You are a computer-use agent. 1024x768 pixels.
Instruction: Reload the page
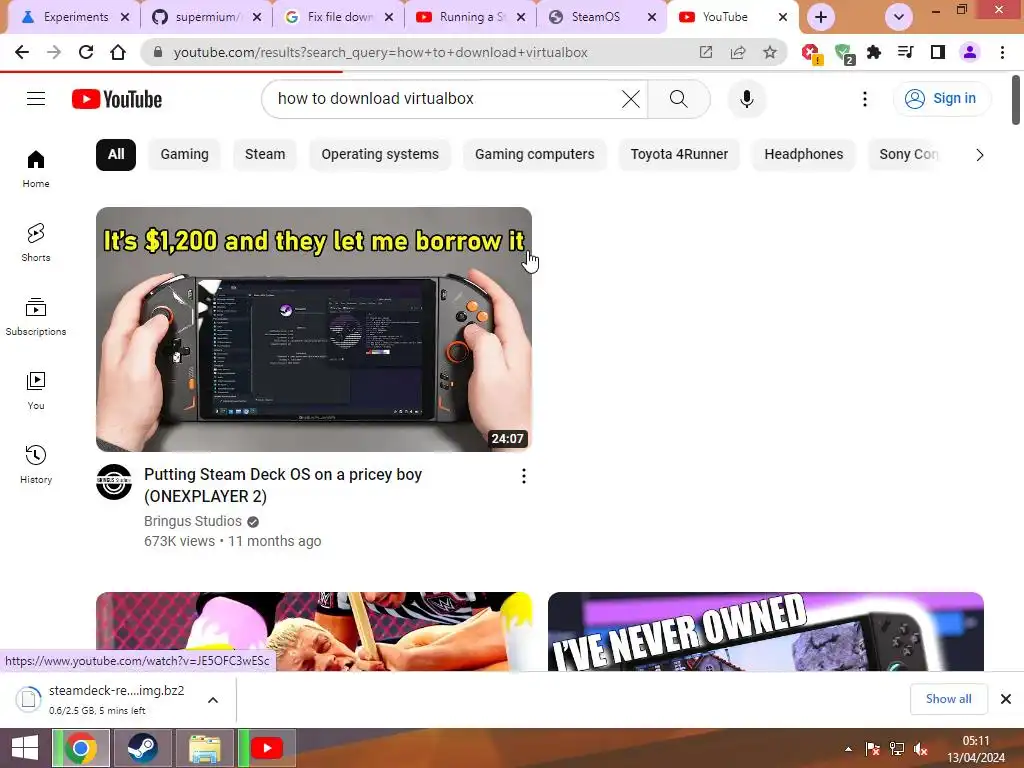(x=86, y=52)
